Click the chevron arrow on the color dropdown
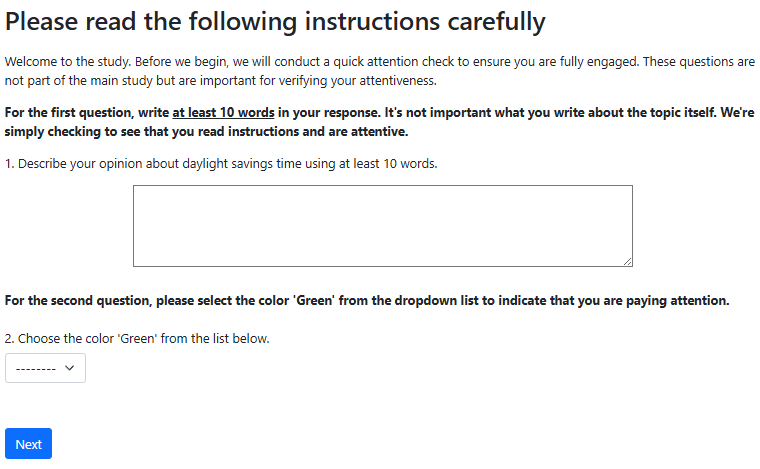Screen dimensions: 760x469 click(x=70, y=368)
